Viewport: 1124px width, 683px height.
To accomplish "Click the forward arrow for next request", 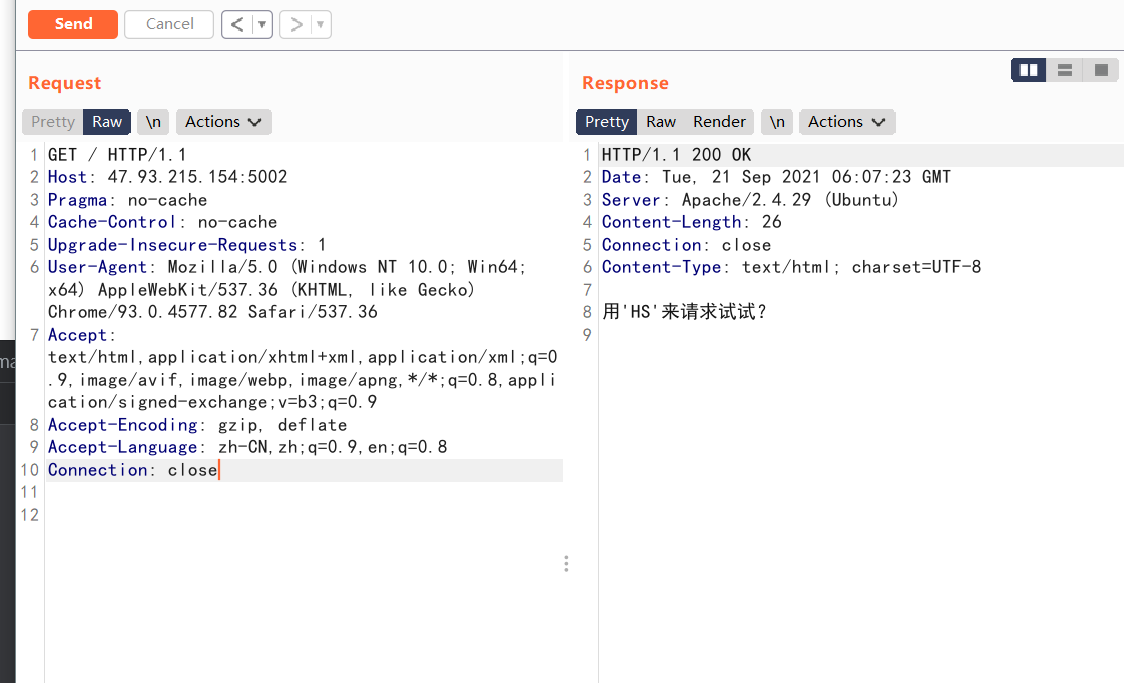I will pos(296,24).
